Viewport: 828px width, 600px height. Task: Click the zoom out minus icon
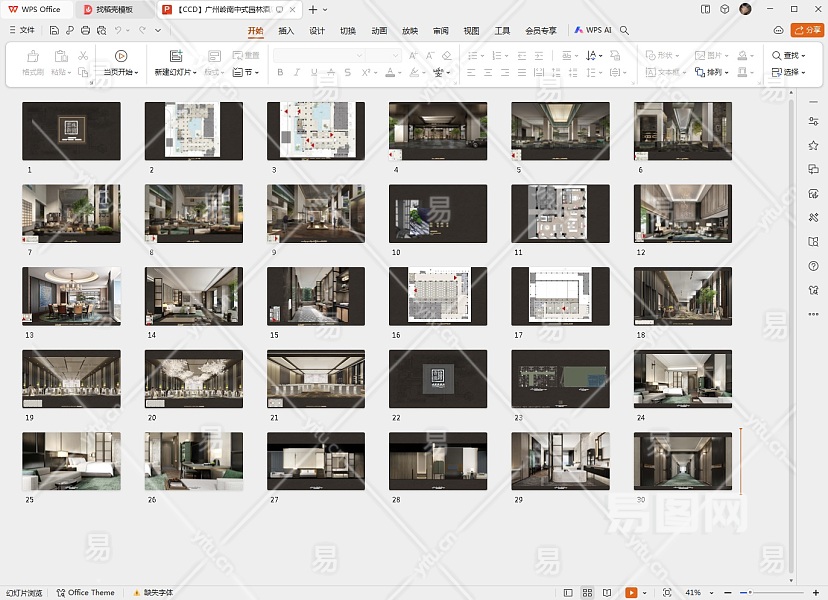(728, 593)
